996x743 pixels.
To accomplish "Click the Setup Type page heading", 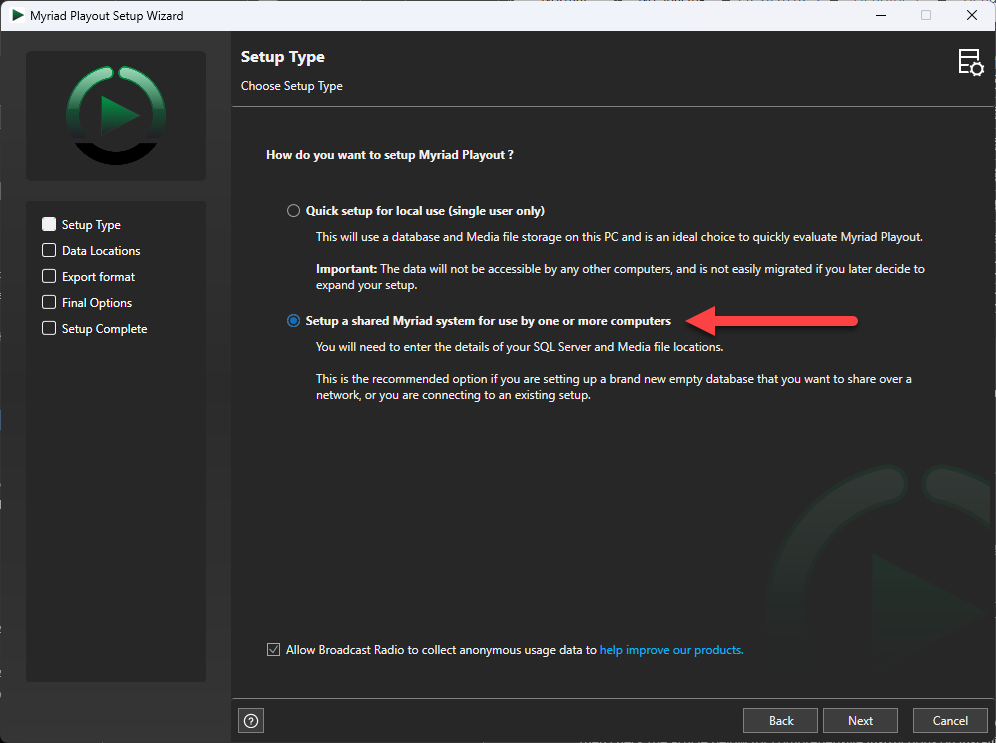I will click(283, 57).
